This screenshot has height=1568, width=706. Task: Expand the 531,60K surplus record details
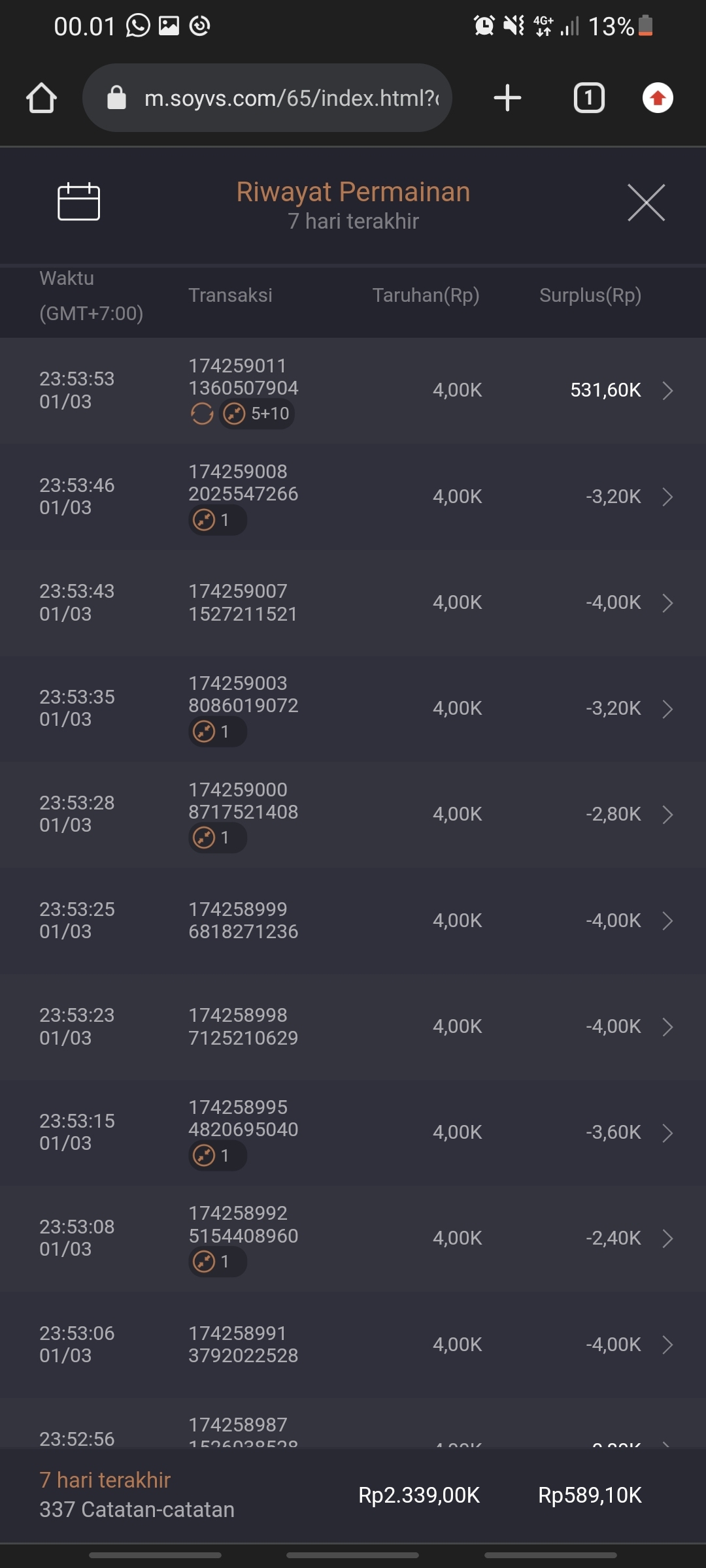667,391
